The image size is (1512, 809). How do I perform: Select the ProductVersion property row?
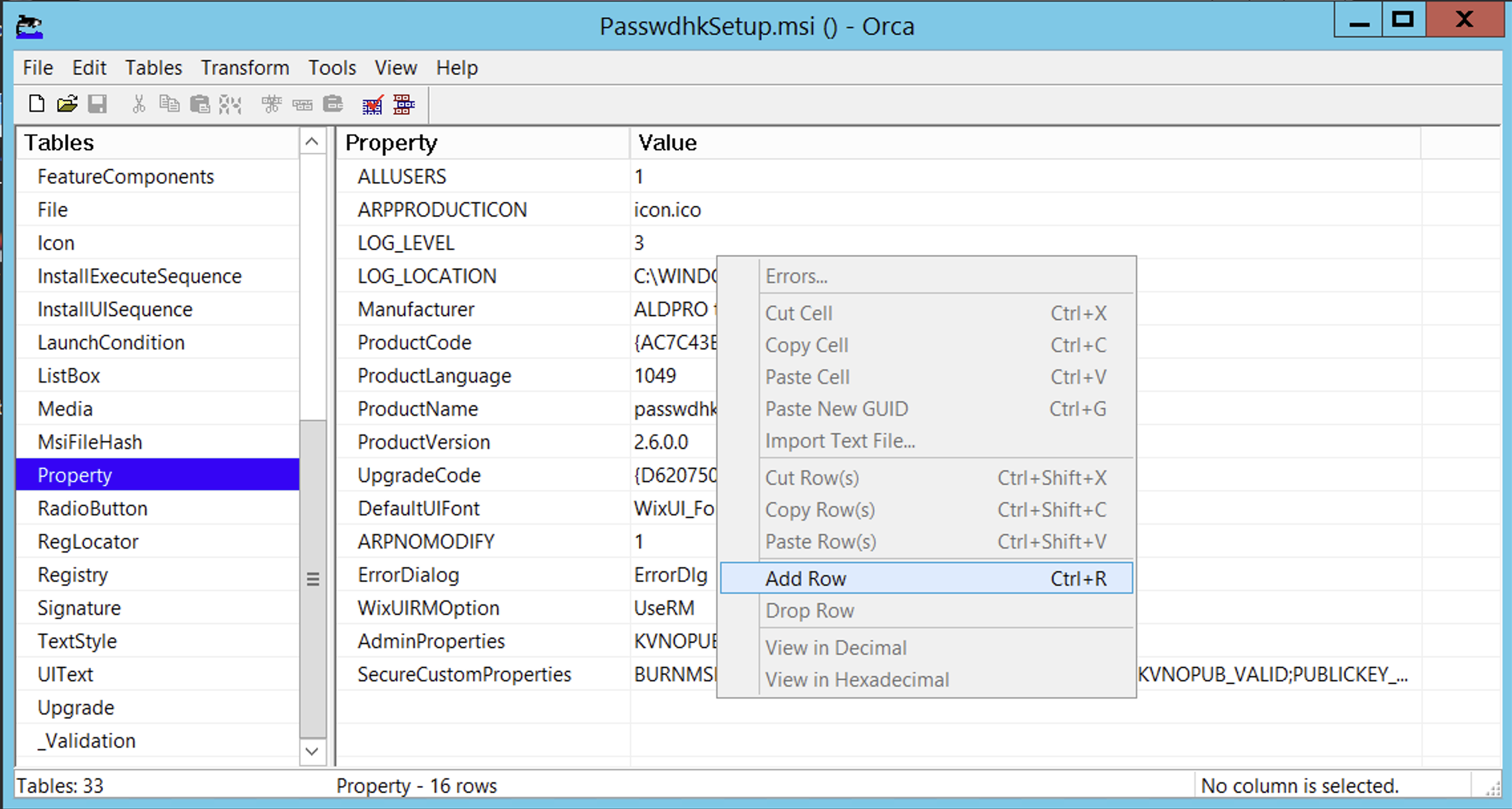[x=424, y=442]
